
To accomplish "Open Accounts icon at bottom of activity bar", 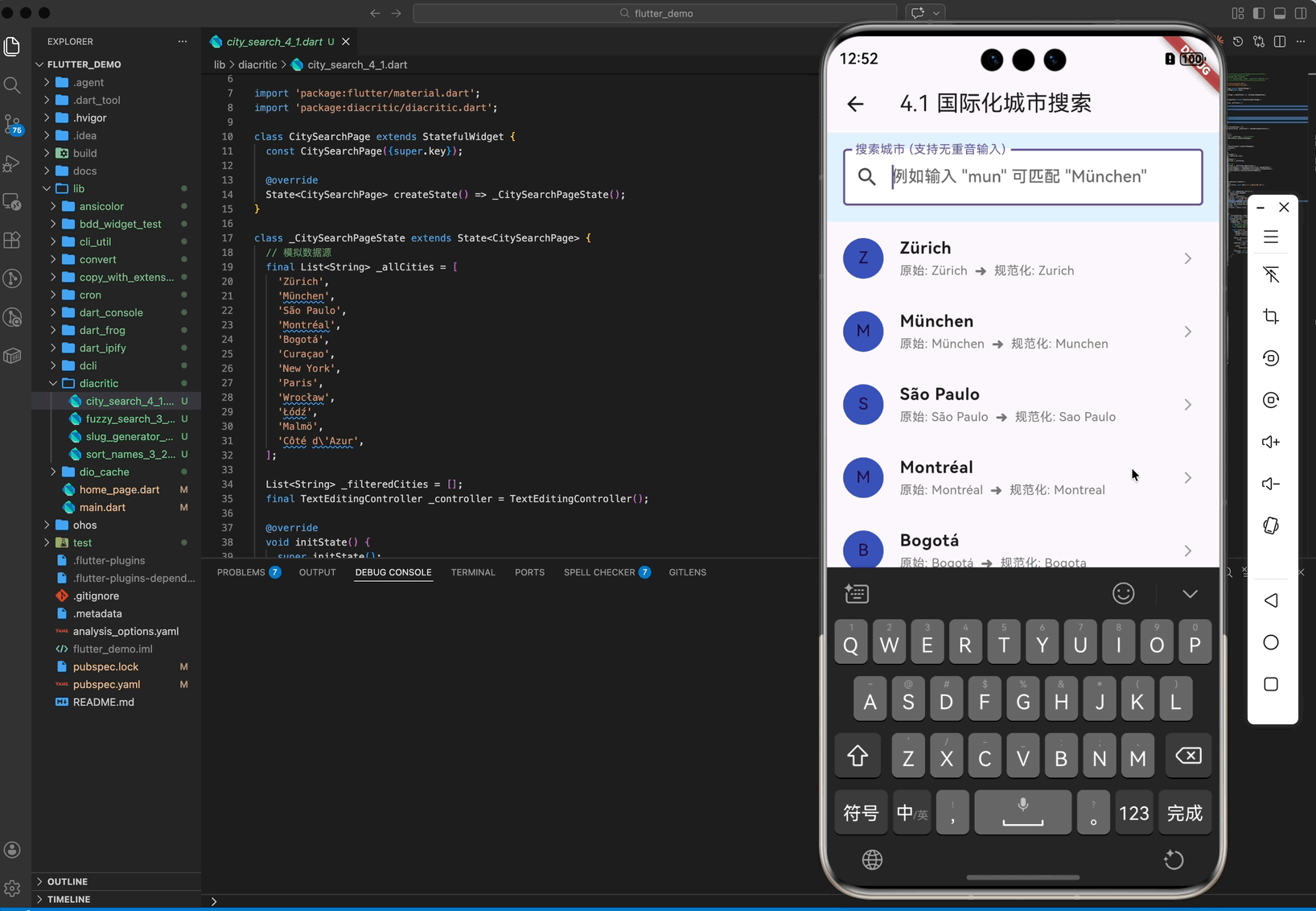I will click(x=12, y=850).
